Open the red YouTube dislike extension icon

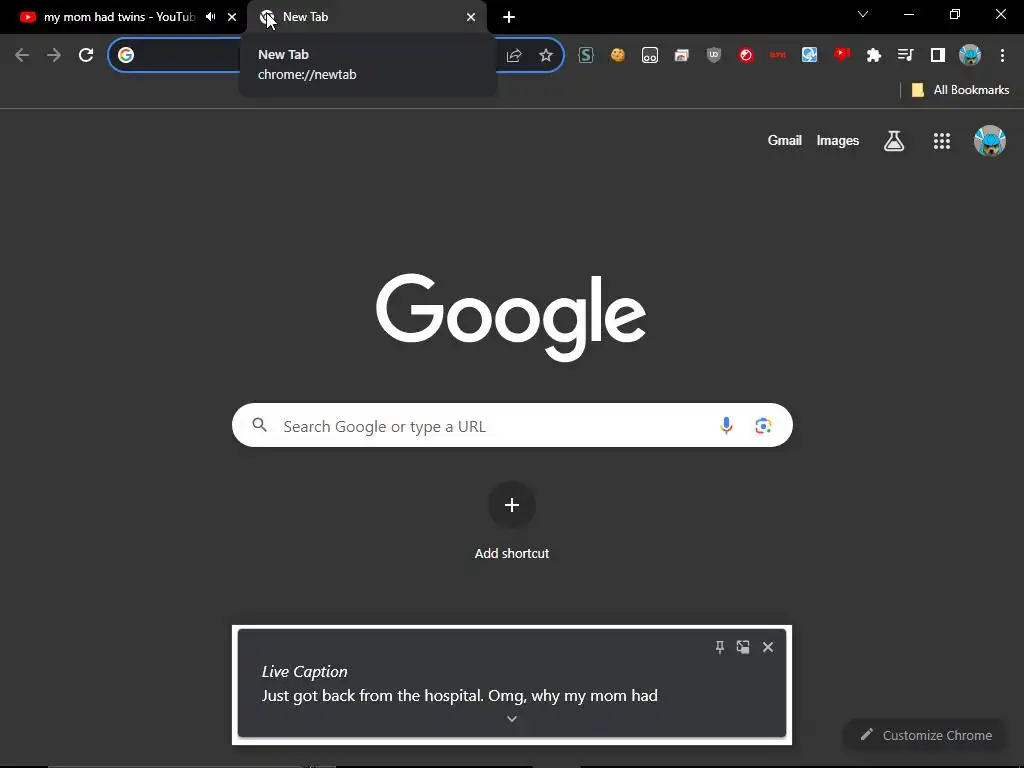(x=842, y=55)
